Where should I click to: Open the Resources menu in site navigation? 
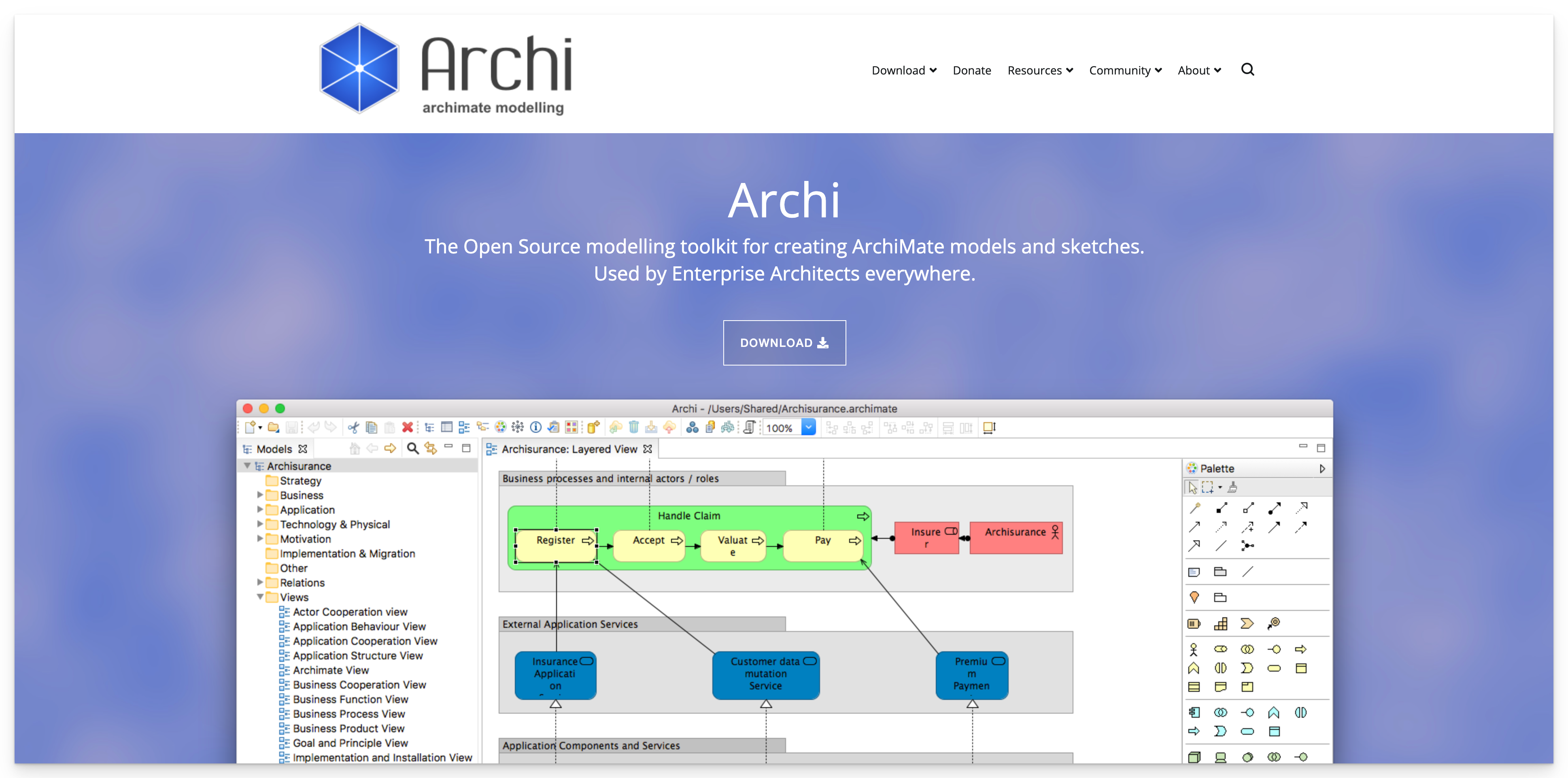pyautogui.click(x=1040, y=70)
